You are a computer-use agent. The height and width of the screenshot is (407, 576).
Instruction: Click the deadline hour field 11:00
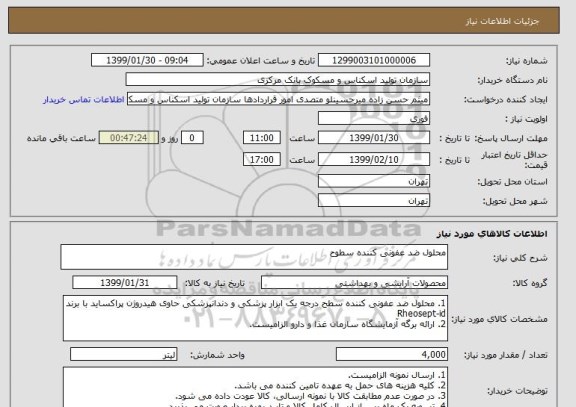click(262, 138)
